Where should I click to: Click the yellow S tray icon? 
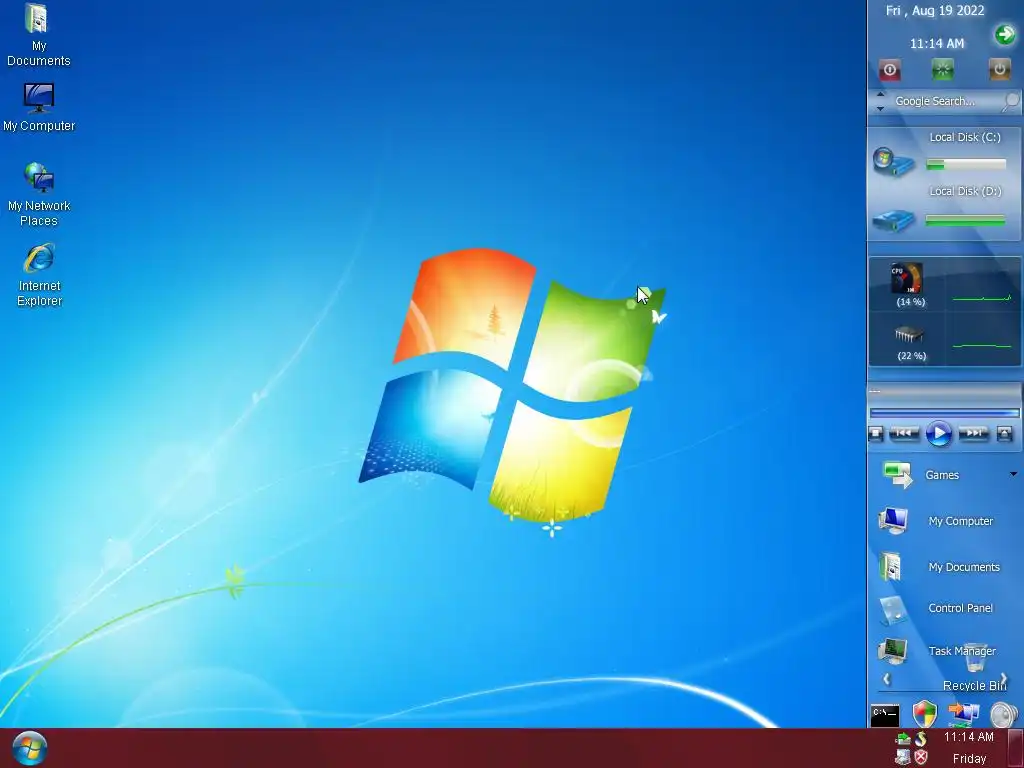point(921,739)
